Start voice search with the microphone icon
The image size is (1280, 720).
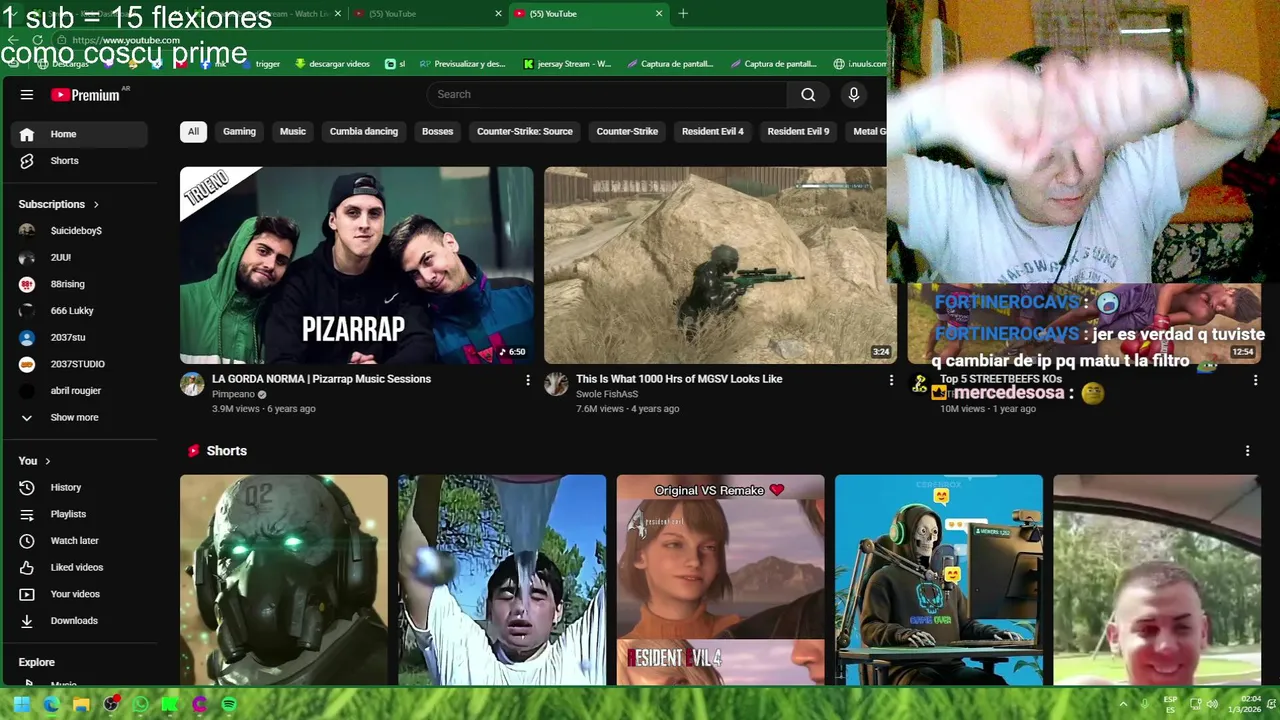click(853, 94)
